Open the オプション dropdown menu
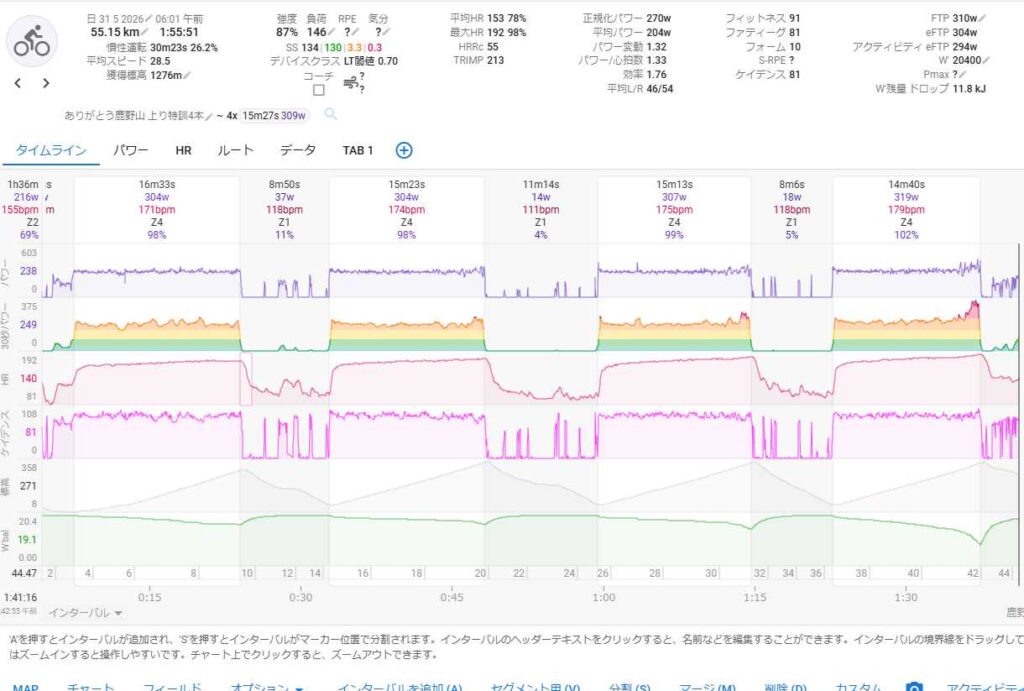This screenshot has width=1024, height=691. point(267,686)
